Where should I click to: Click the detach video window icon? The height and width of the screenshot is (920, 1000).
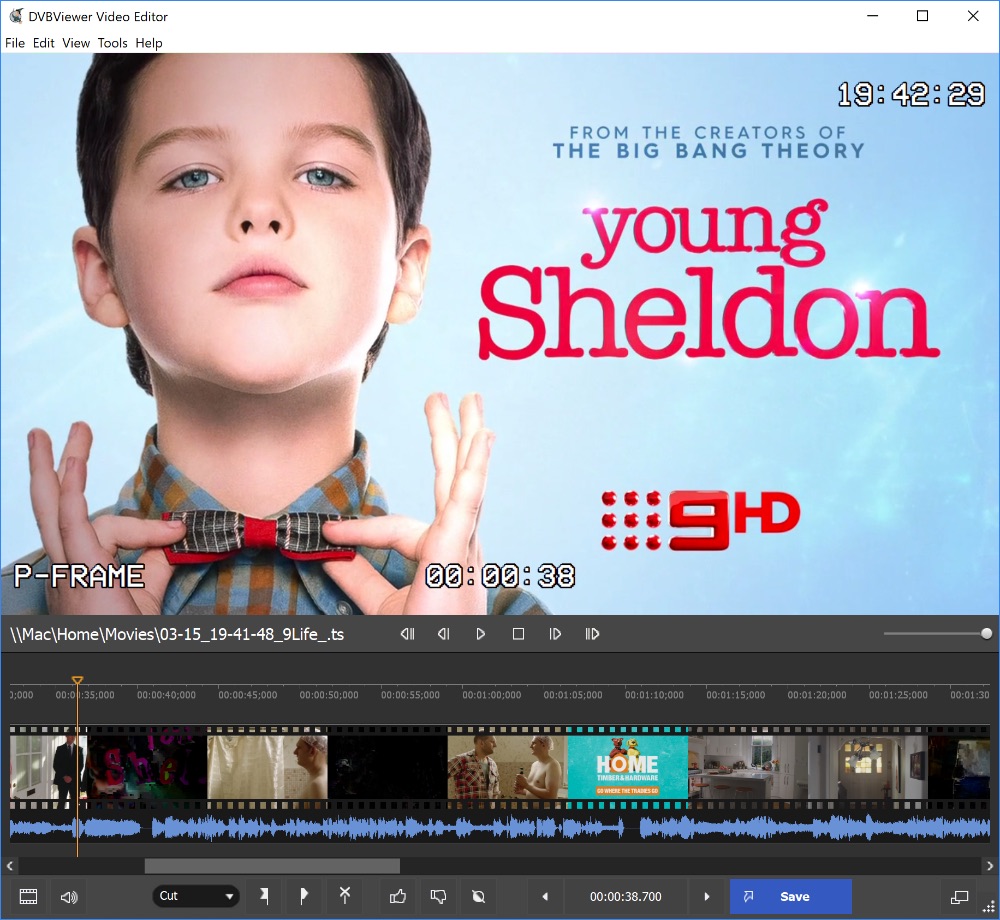pos(960,896)
